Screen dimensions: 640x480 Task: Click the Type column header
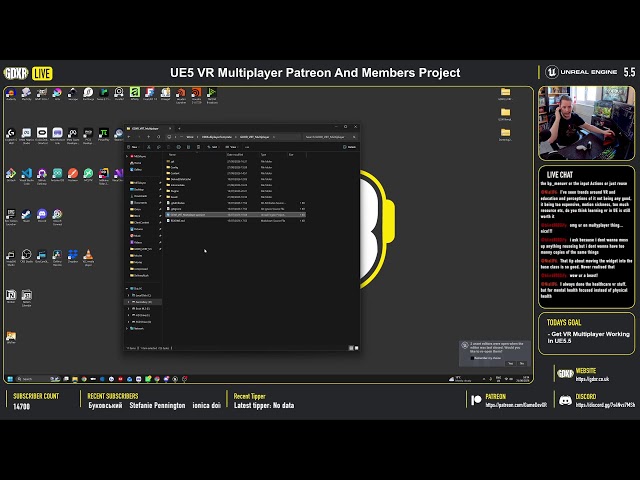[264, 155]
